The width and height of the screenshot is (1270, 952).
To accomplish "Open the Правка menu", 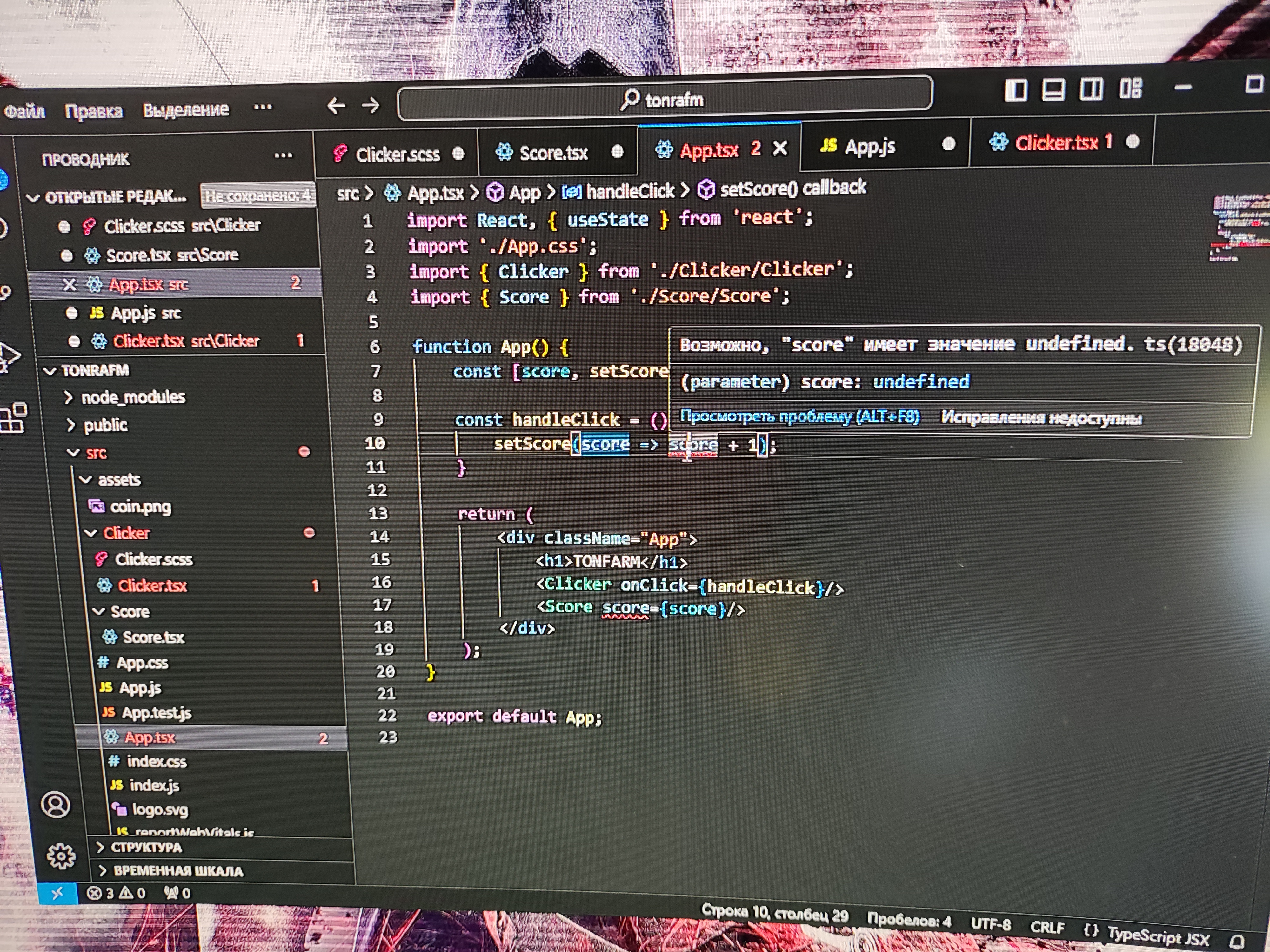I will tap(94, 111).
